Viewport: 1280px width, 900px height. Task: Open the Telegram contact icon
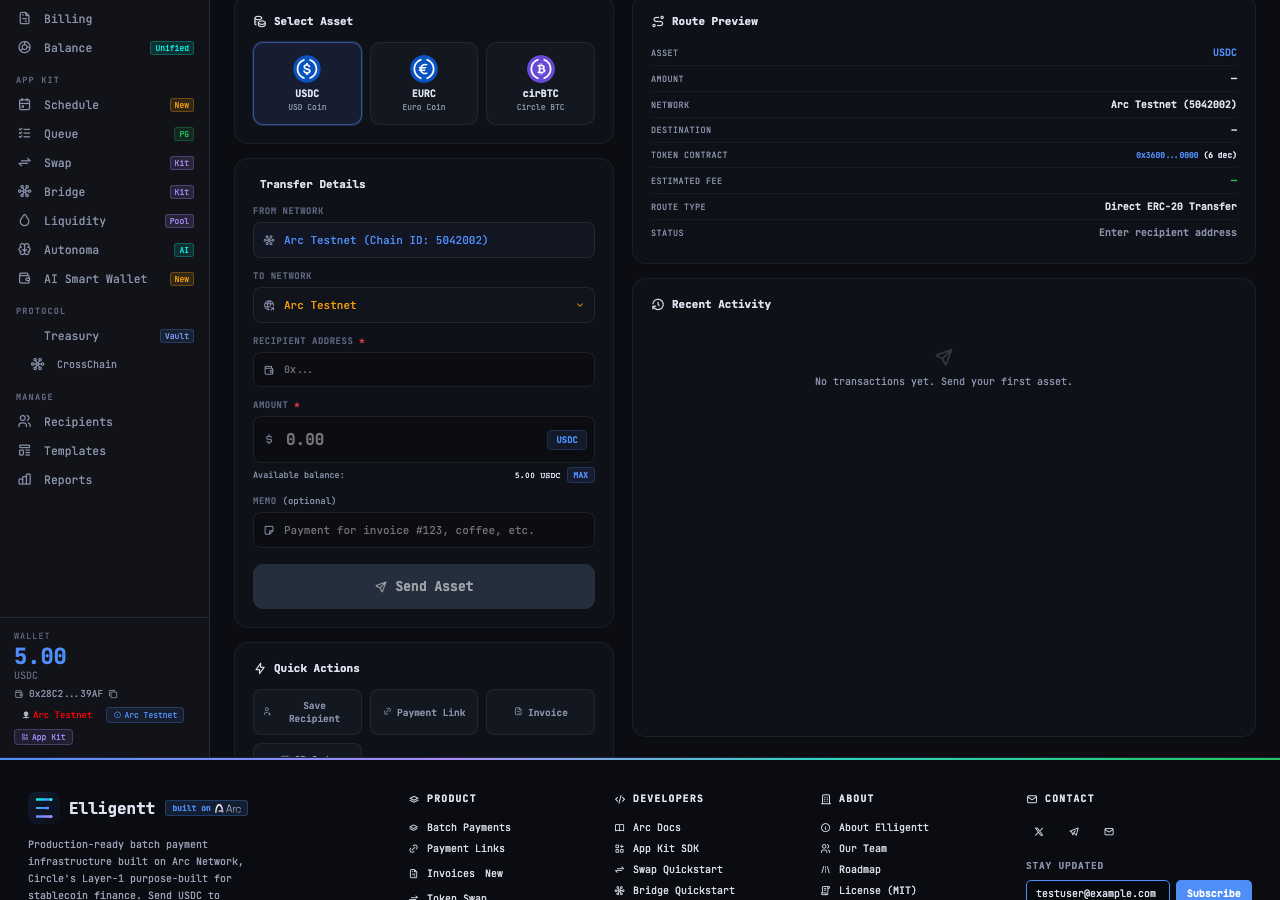pos(1074,831)
